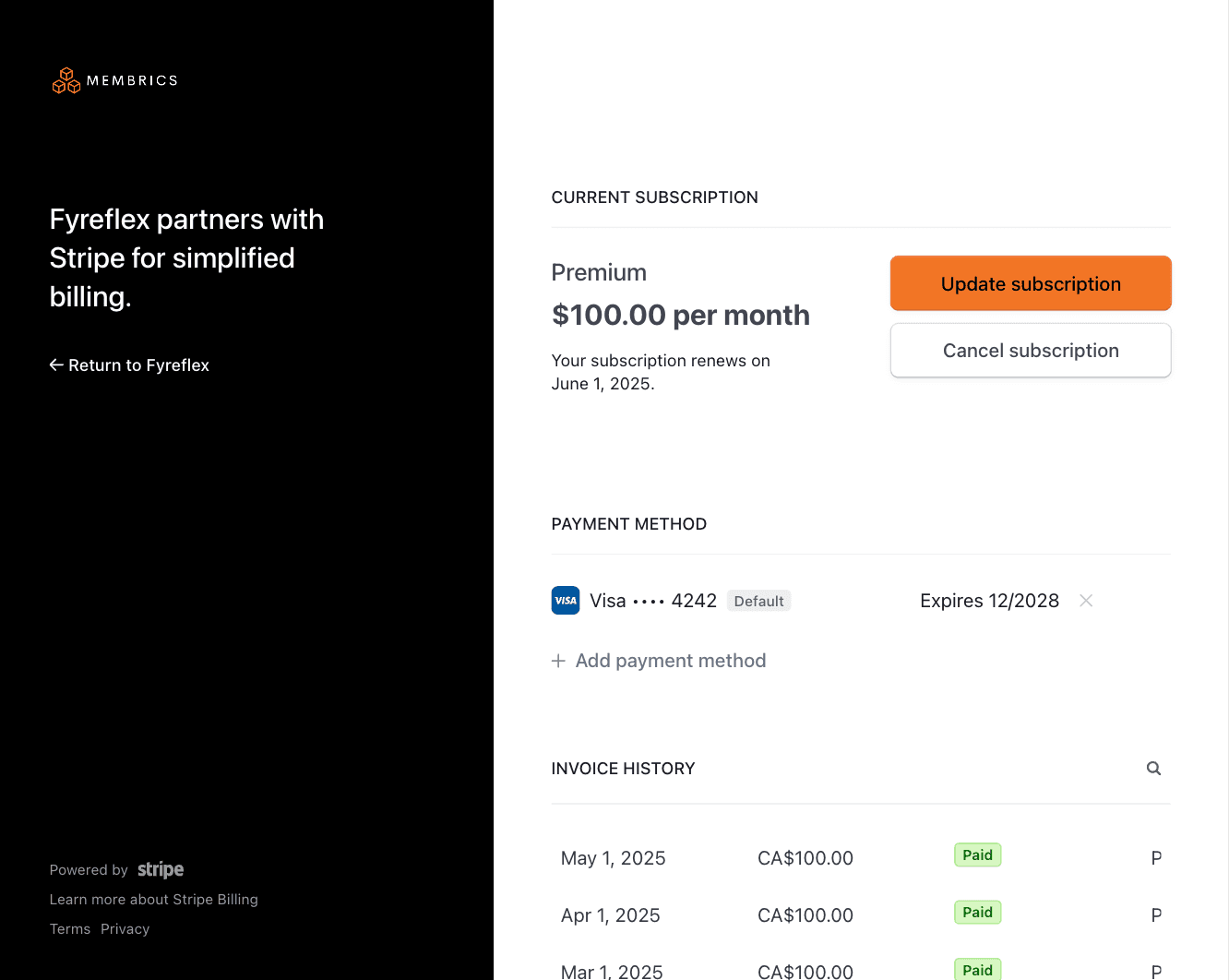Screen dimensions: 1229x980
Task: Click the Membrics cube logo icon
Action: point(66,80)
